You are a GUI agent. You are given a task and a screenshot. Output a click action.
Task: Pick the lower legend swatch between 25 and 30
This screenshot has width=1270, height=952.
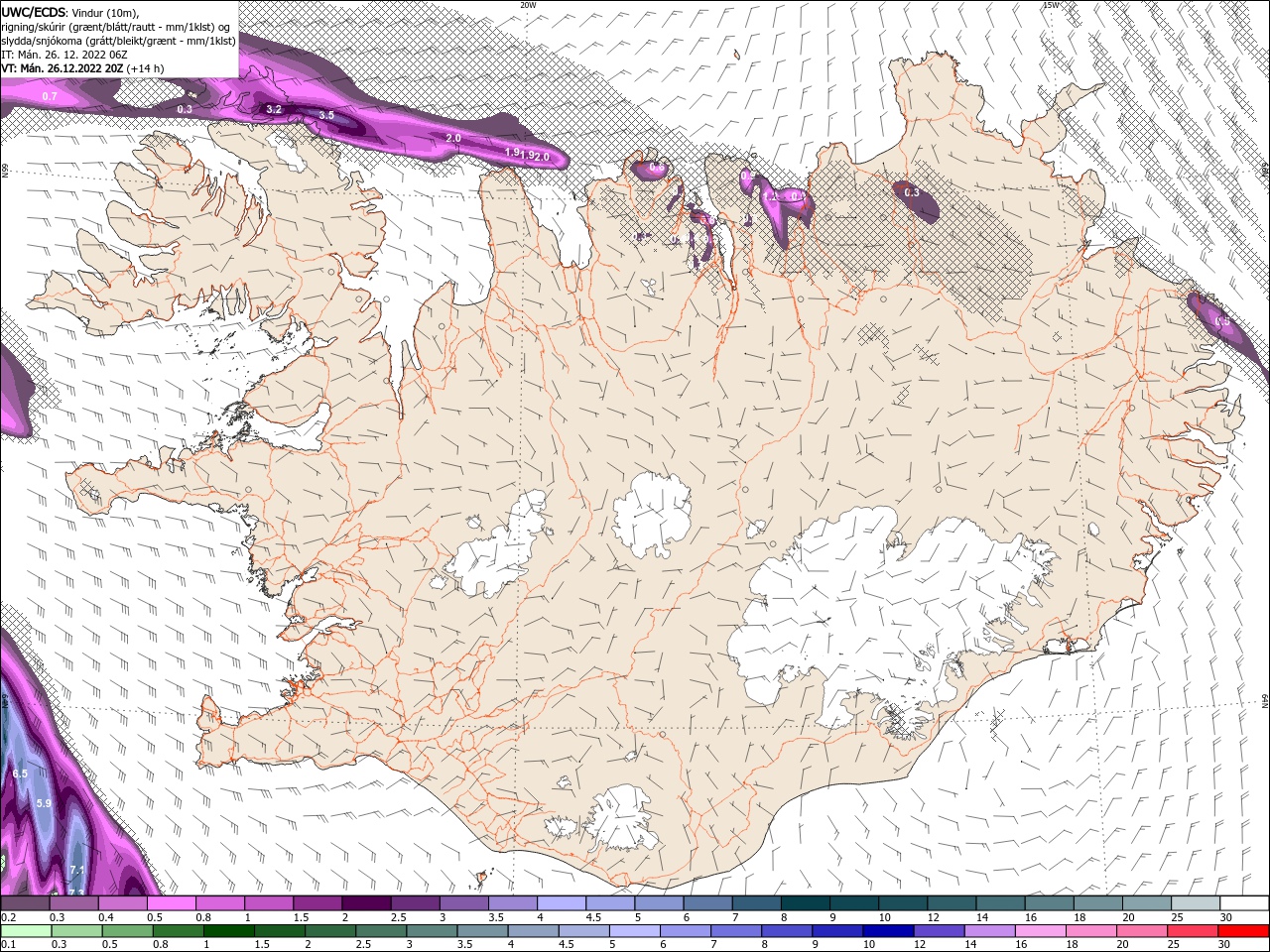tap(1191, 929)
